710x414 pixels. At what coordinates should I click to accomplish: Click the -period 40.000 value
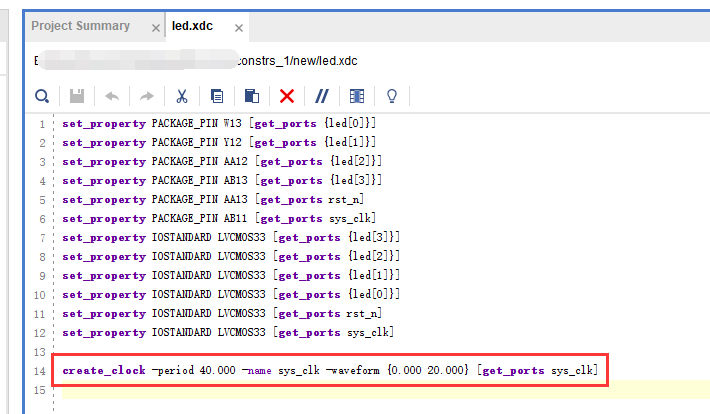[194, 371]
